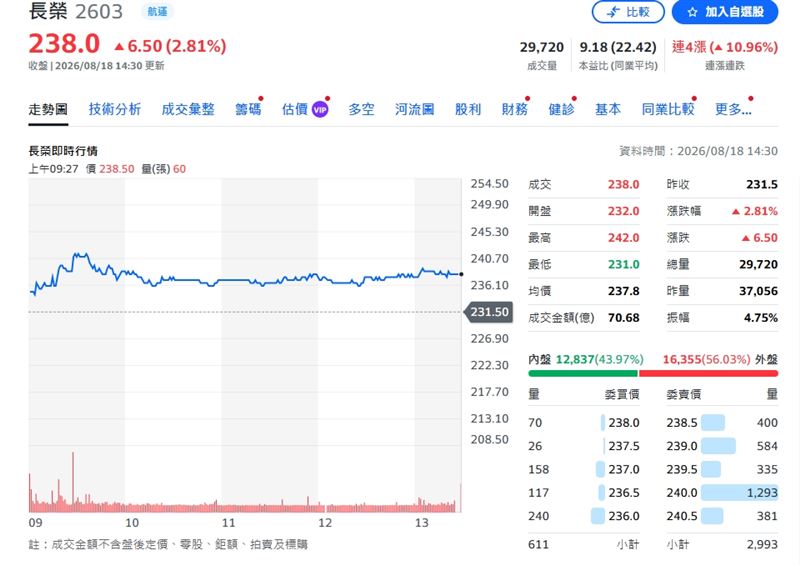Click the ask volume 1,293 bar
The width and height of the screenshot is (800, 565).
tap(739, 493)
